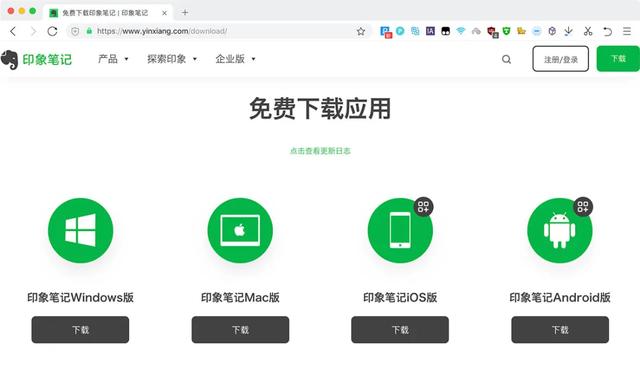Click the browser forward arrow
The image size is (640, 383).
(x=33, y=31)
